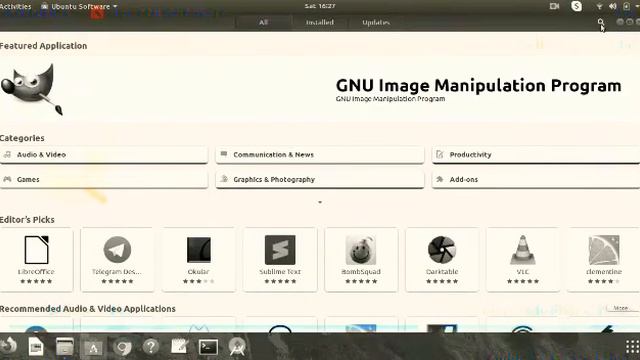Expand more categories with the small arrow
The width and height of the screenshot is (640, 360).
pyautogui.click(x=320, y=202)
